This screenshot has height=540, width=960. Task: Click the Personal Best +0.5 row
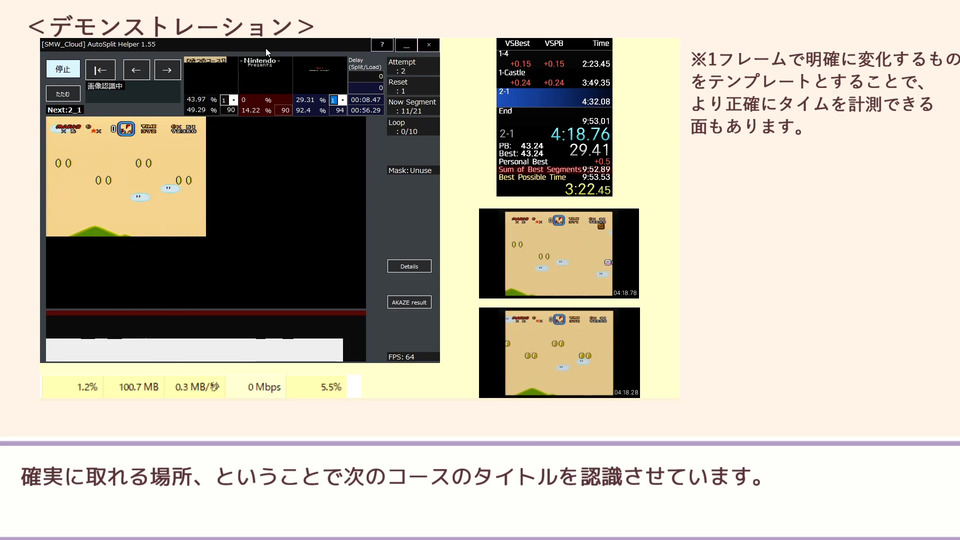[554, 162]
